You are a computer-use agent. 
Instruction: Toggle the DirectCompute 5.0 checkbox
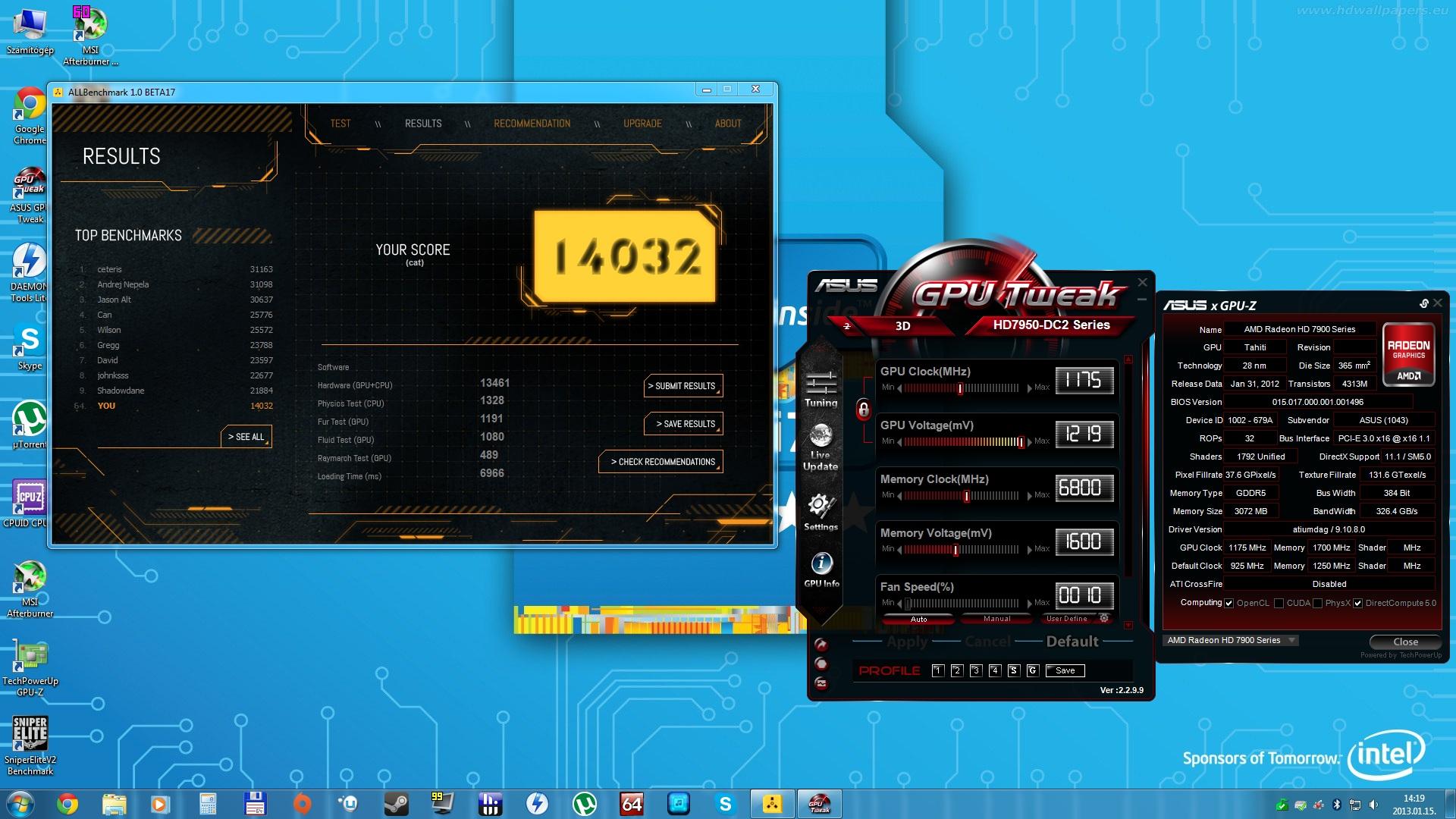pyautogui.click(x=1357, y=604)
